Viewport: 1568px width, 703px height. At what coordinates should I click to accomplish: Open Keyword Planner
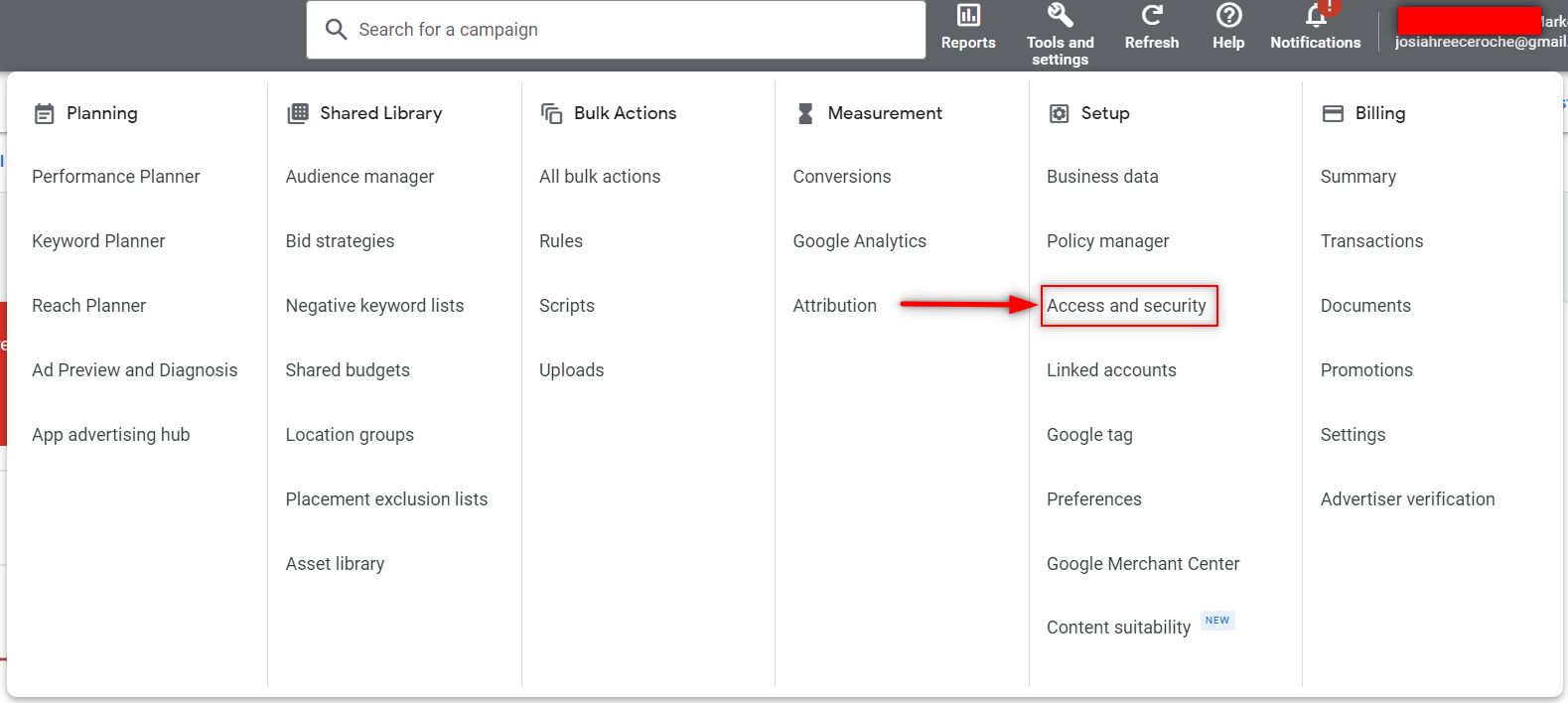[x=98, y=241]
